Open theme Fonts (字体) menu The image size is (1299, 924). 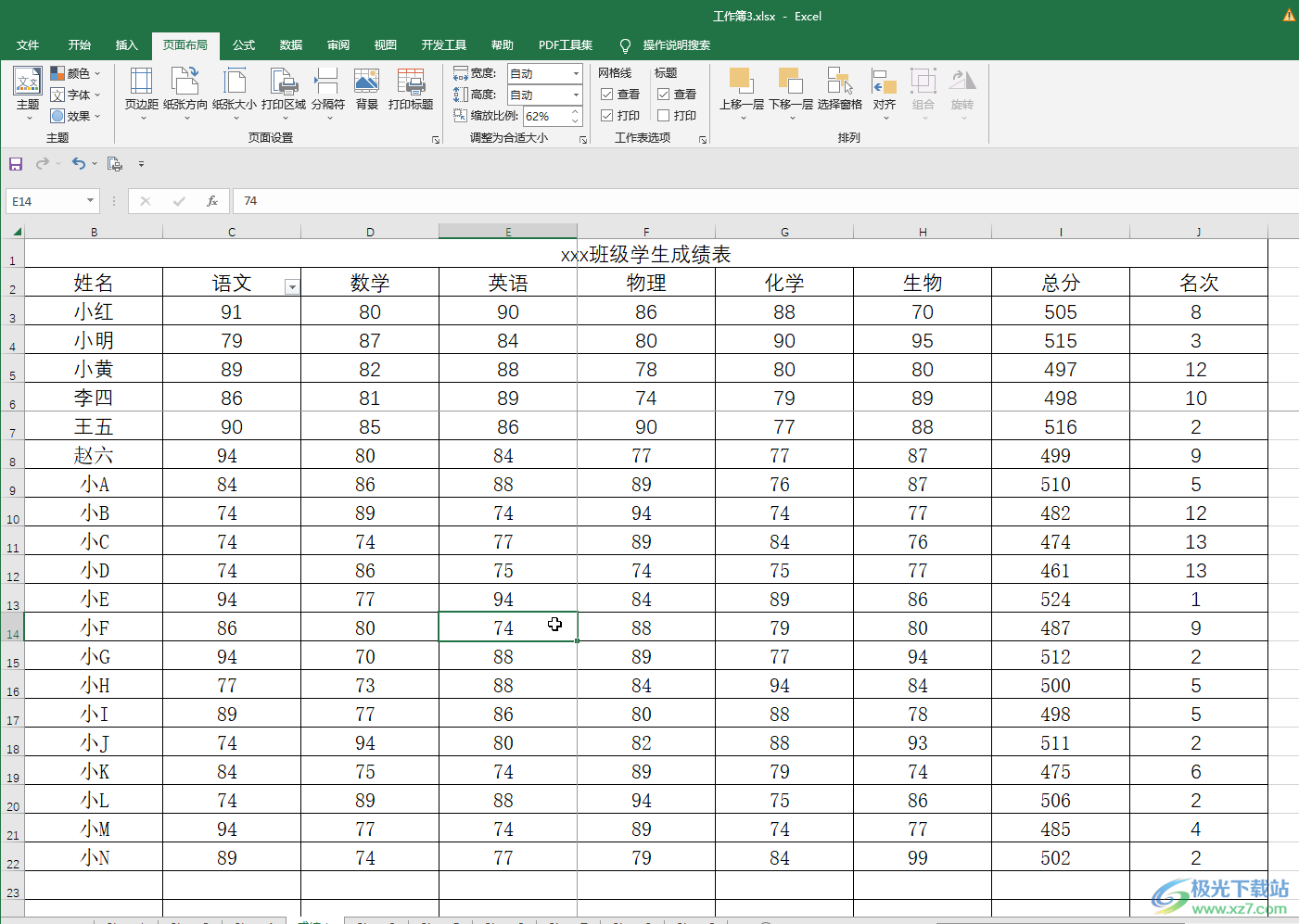(x=75, y=95)
